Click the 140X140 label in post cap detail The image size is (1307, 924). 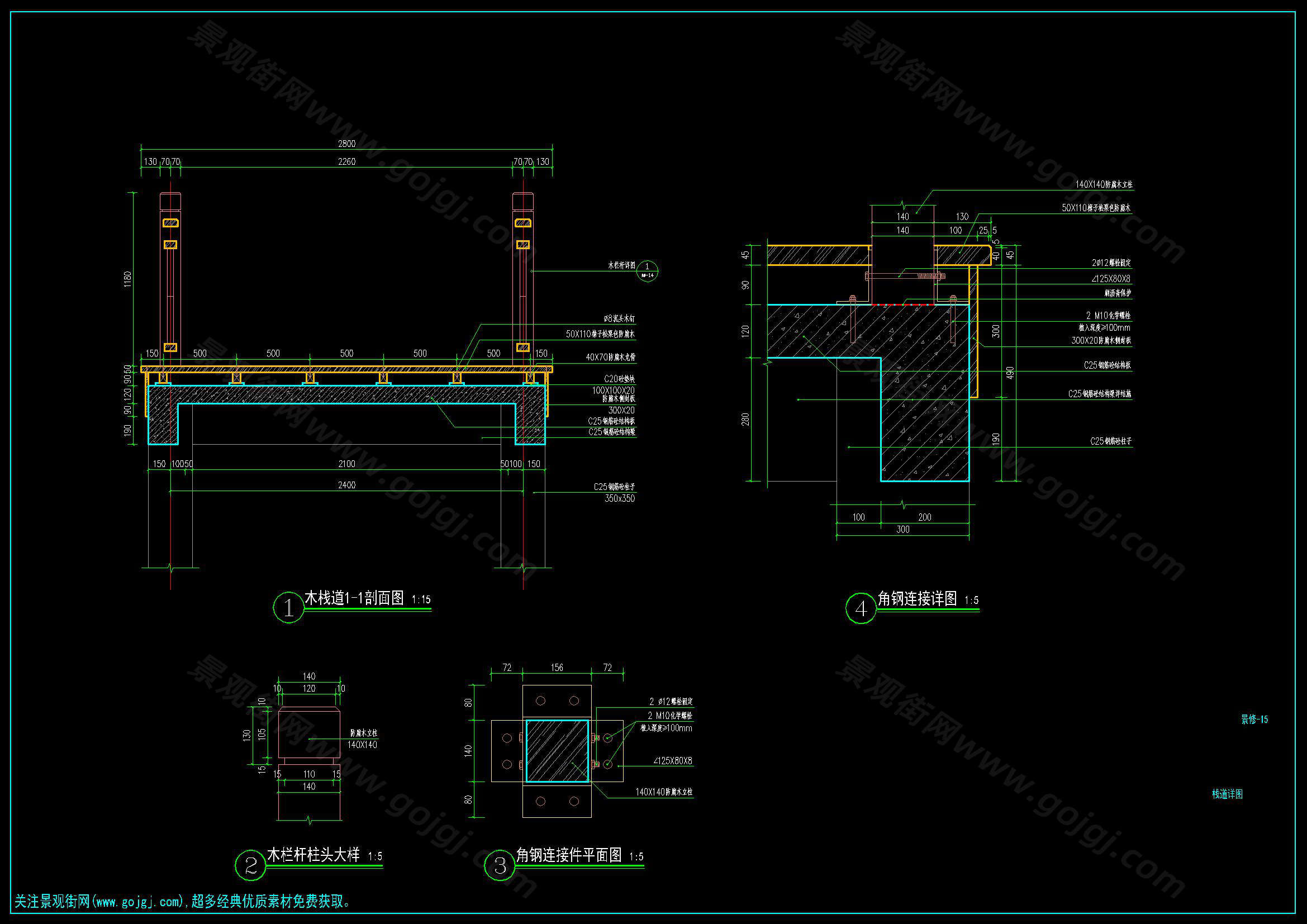[x=362, y=745]
